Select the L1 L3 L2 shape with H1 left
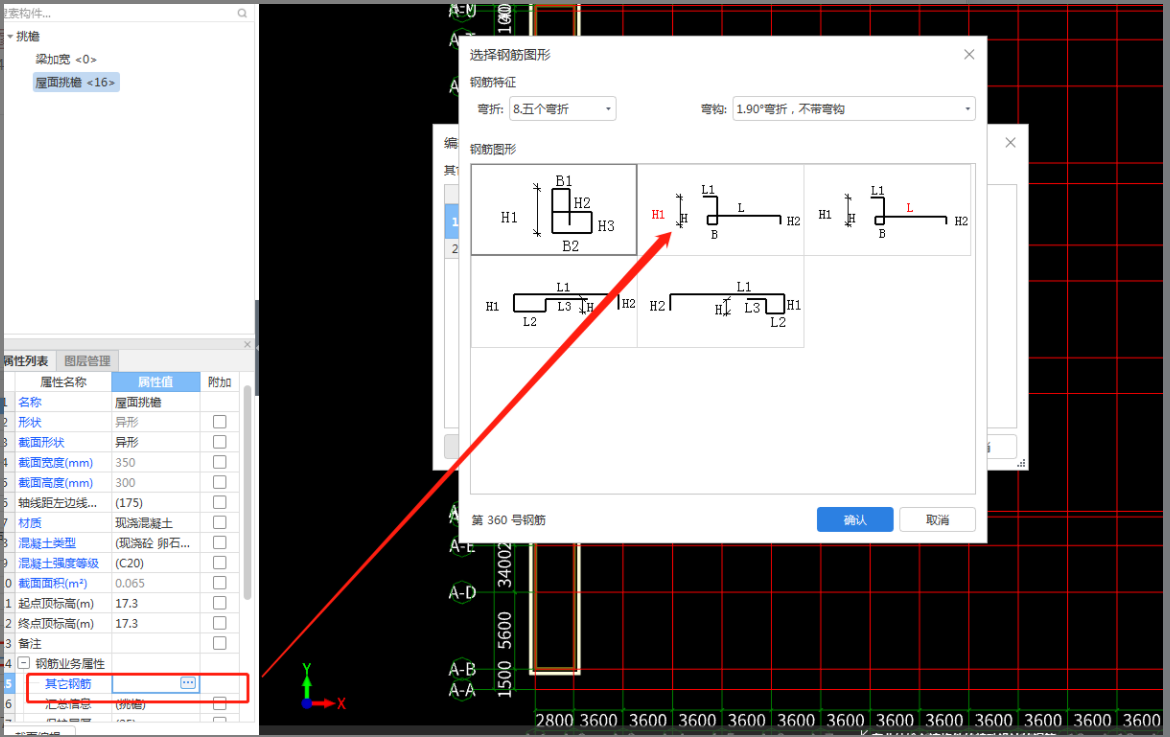Screen dimensions: 1170x737 (x=554, y=301)
